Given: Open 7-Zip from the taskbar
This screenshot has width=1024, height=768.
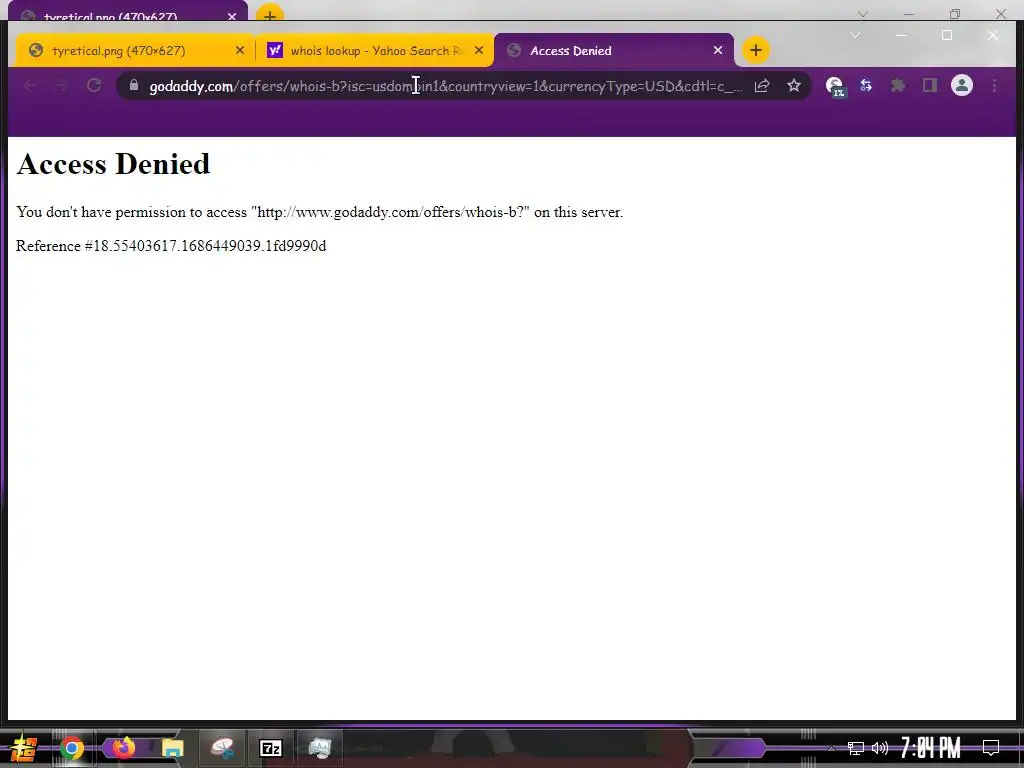Looking at the screenshot, I should point(270,748).
